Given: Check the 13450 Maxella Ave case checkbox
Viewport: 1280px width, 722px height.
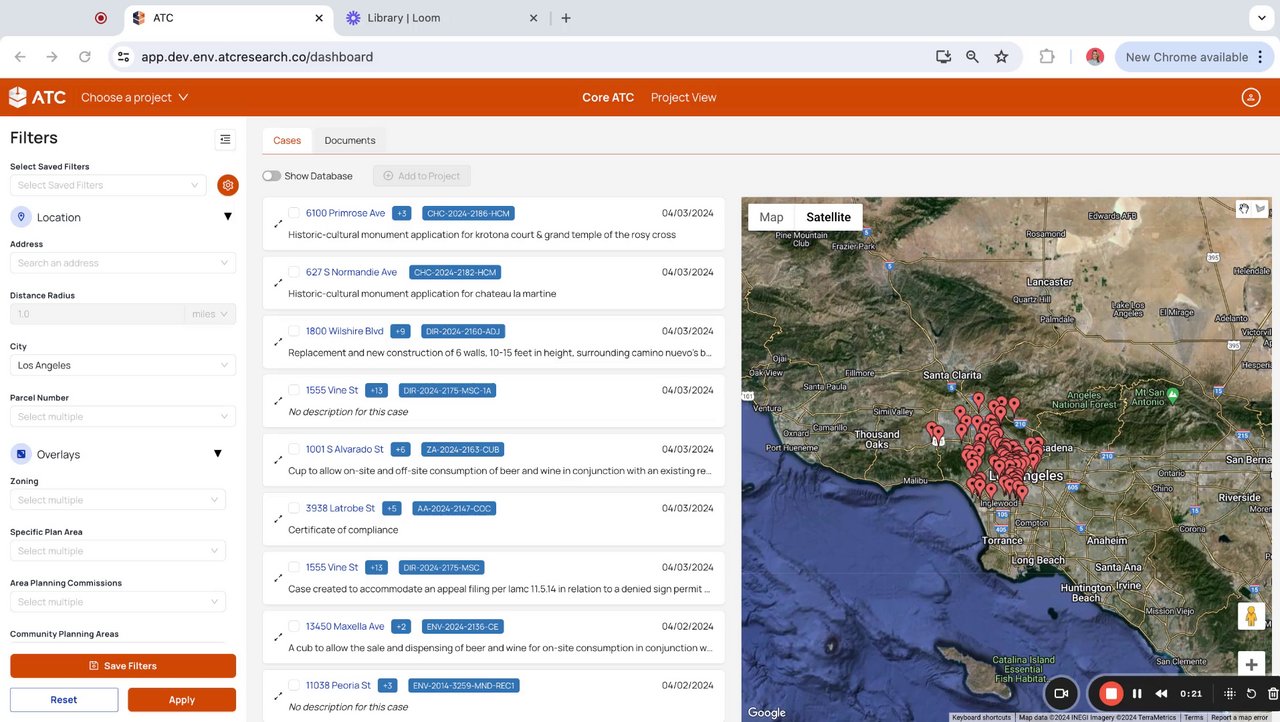Looking at the screenshot, I should tap(294, 626).
